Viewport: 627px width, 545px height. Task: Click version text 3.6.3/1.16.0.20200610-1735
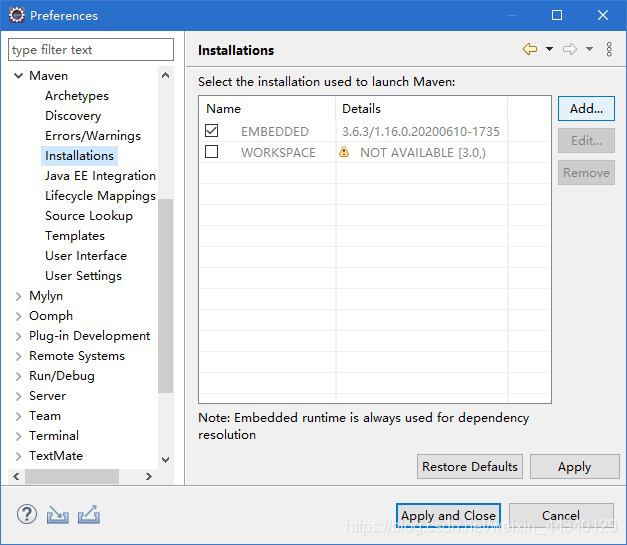421,131
